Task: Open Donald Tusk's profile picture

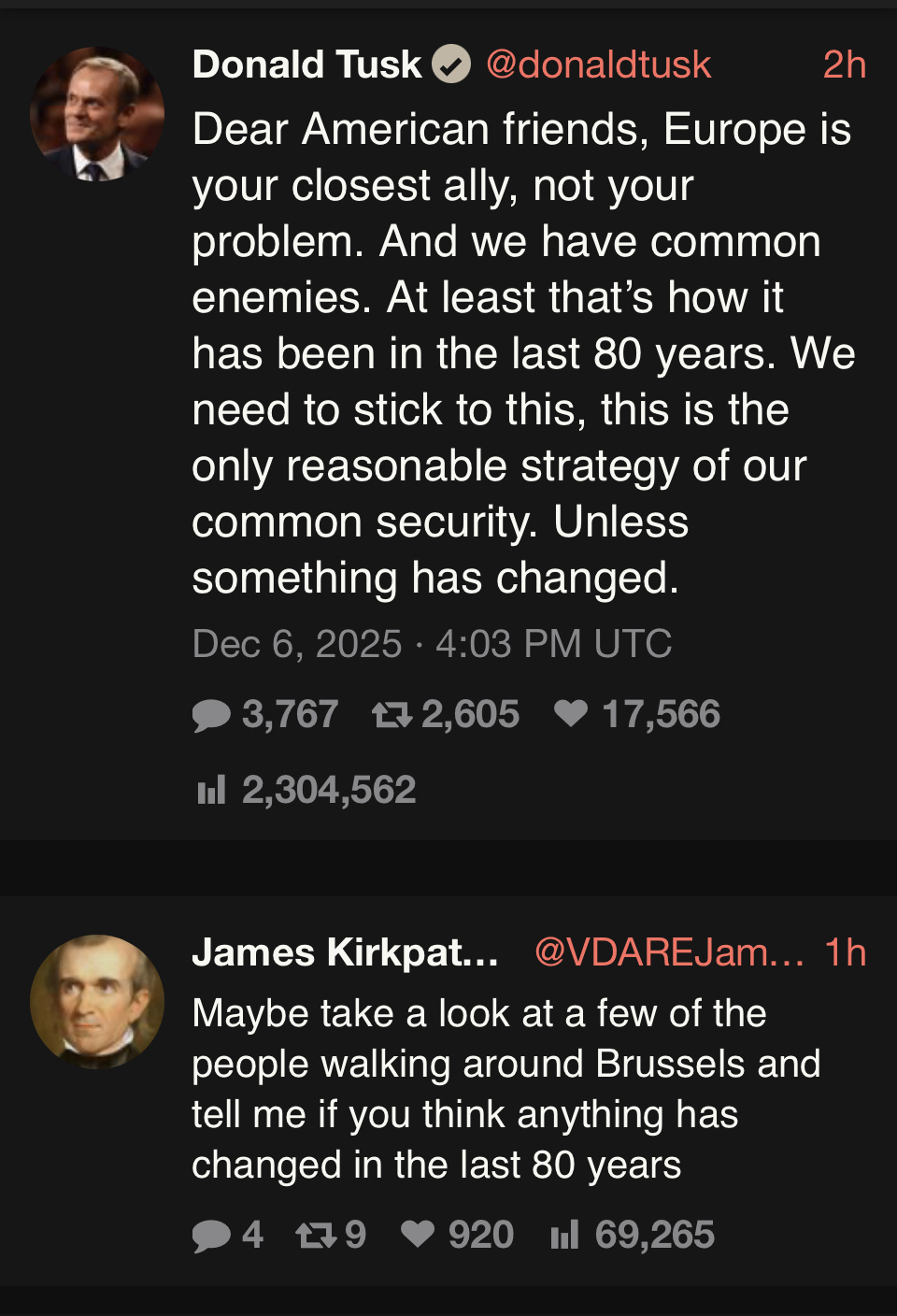Action: (x=97, y=114)
